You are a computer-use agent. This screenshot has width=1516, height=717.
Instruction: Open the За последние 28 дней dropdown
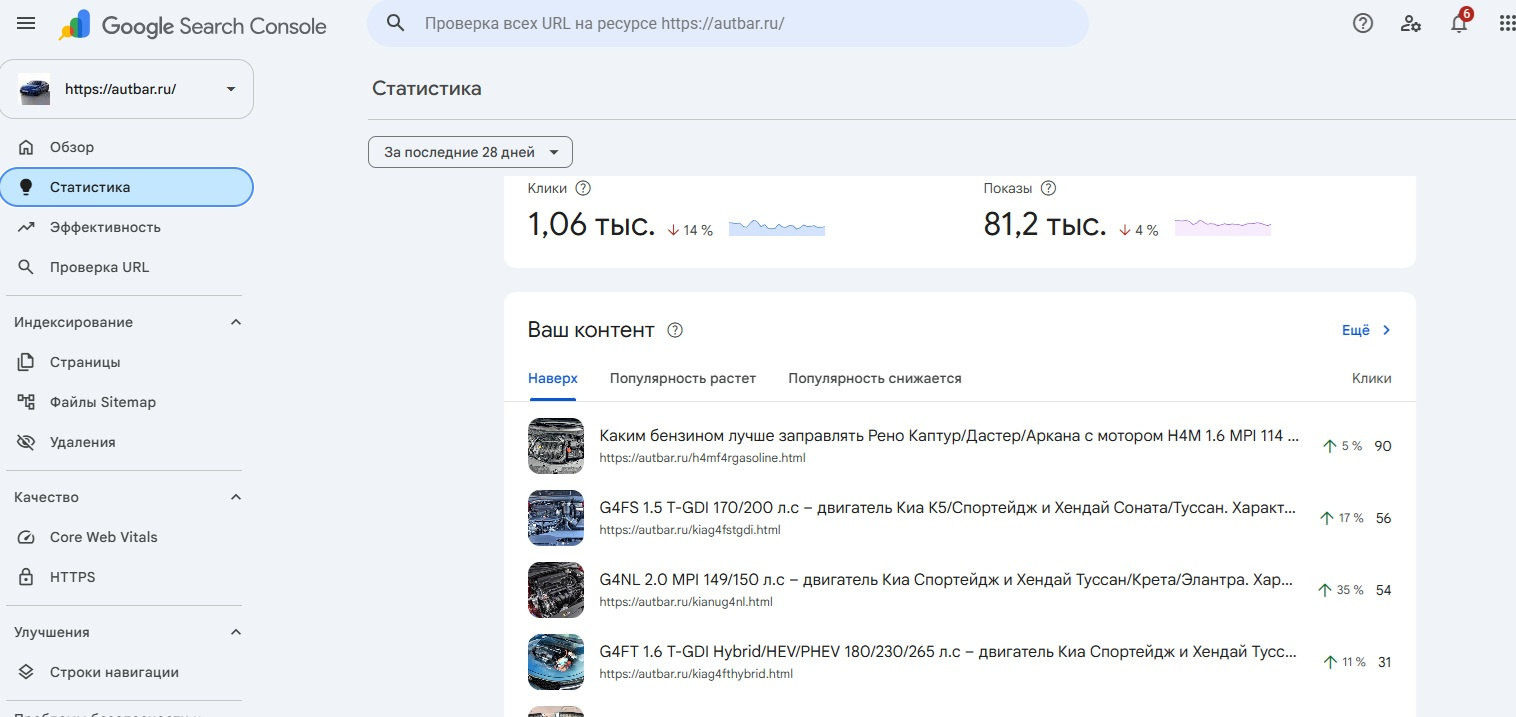470,152
